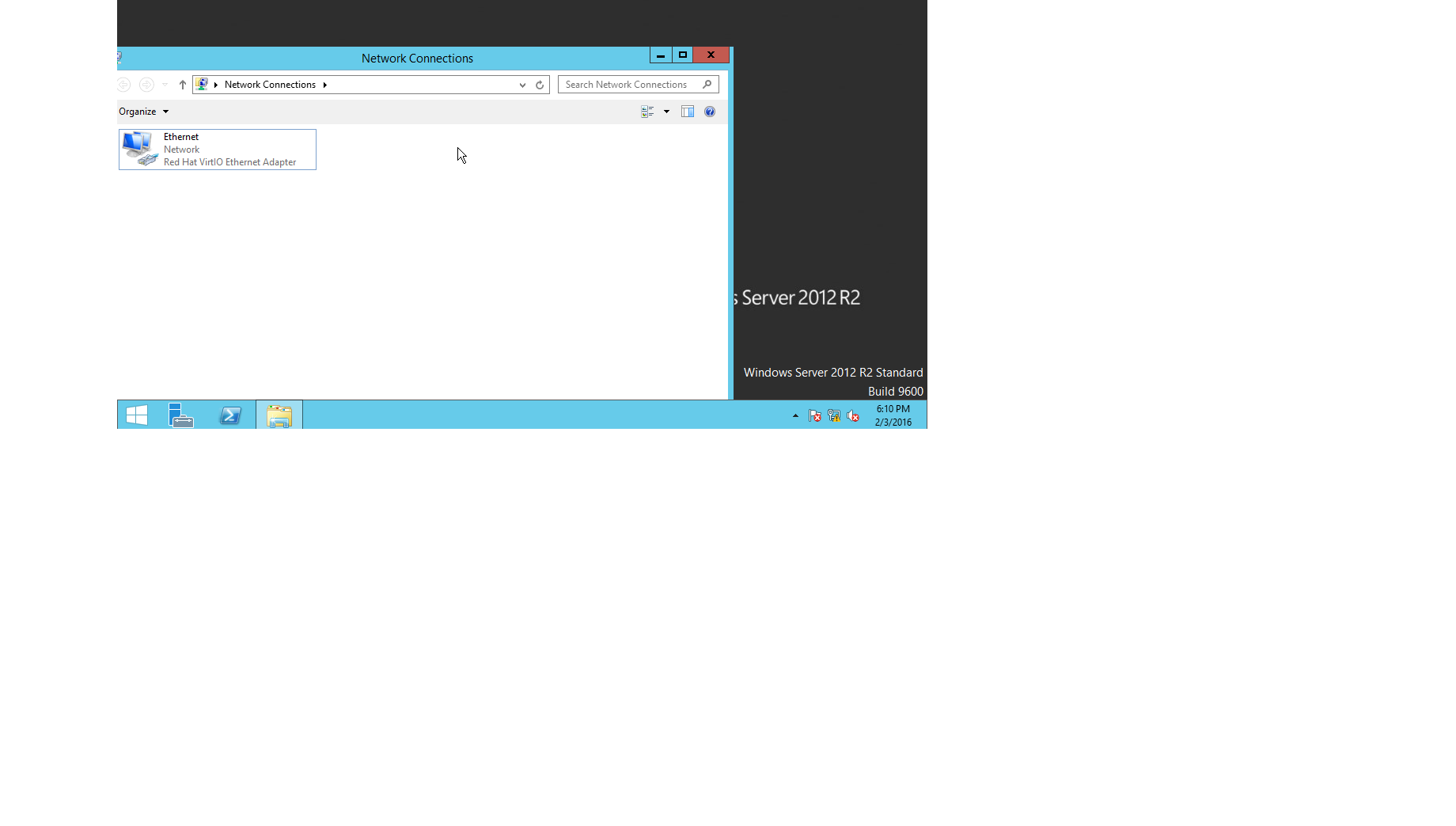Click the Ethernet connection name text
The width and height of the screenshot is (1456, 826).
point(181,137)
